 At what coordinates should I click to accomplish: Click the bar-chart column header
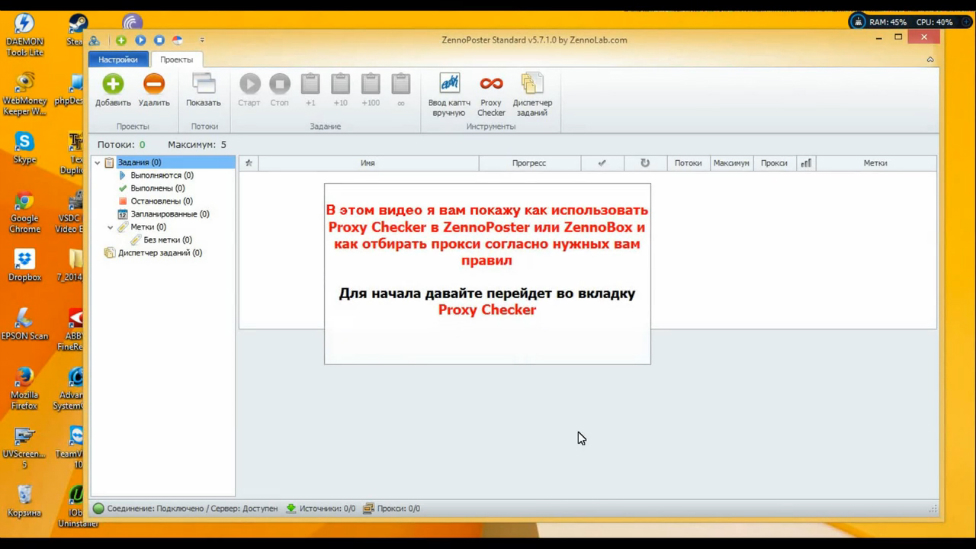806,163
